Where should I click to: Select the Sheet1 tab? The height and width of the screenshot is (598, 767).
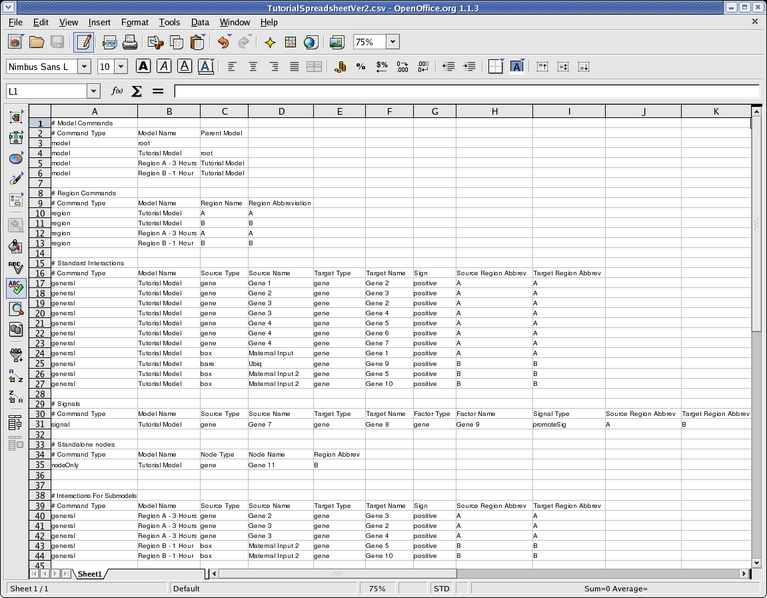pyautogui.click(x=90, y=574)
